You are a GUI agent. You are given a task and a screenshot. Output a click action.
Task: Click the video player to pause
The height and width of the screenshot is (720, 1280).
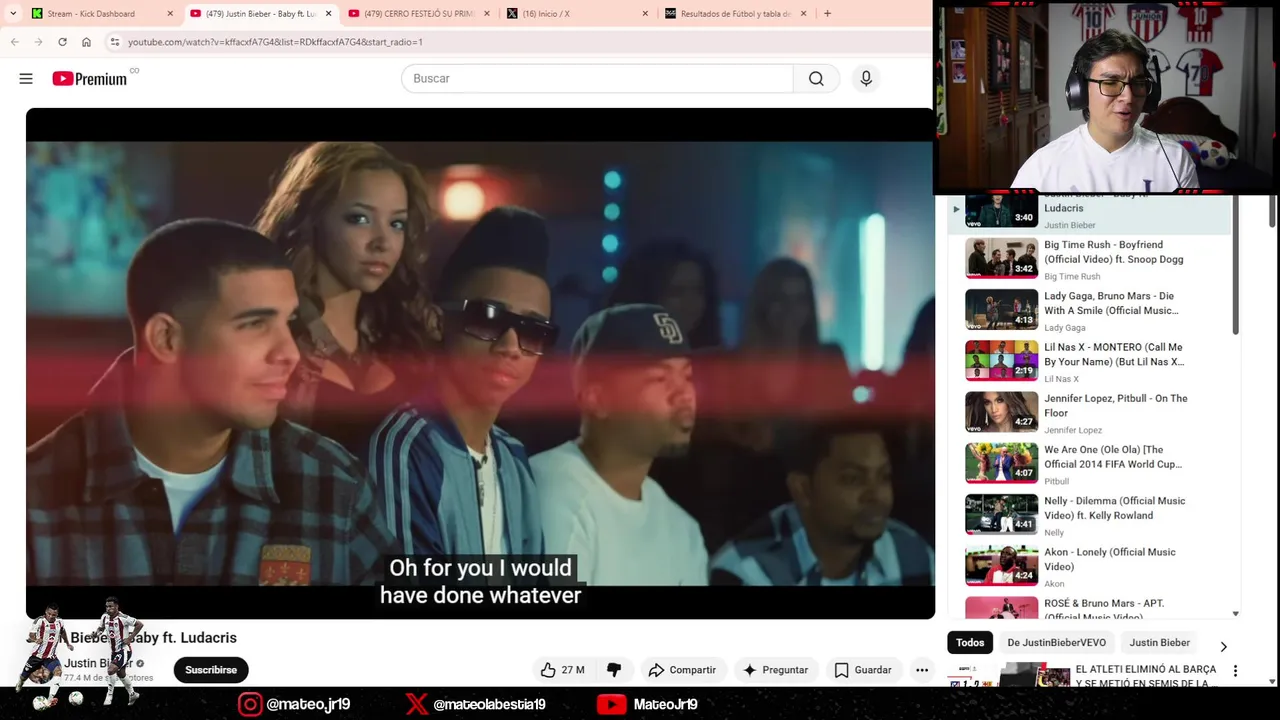pyautogui.click(x=480, y=363)
